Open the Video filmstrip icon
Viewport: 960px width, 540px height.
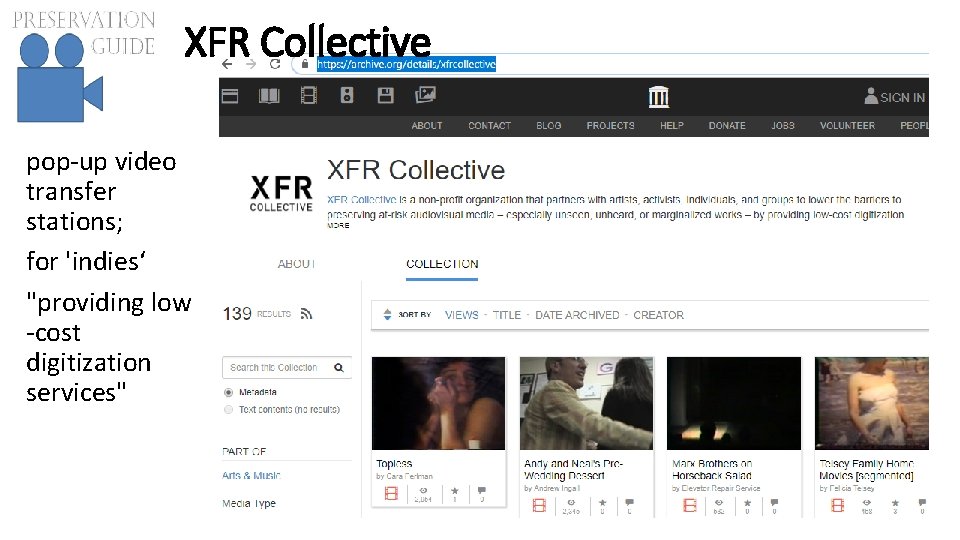[x=309, y=96]
